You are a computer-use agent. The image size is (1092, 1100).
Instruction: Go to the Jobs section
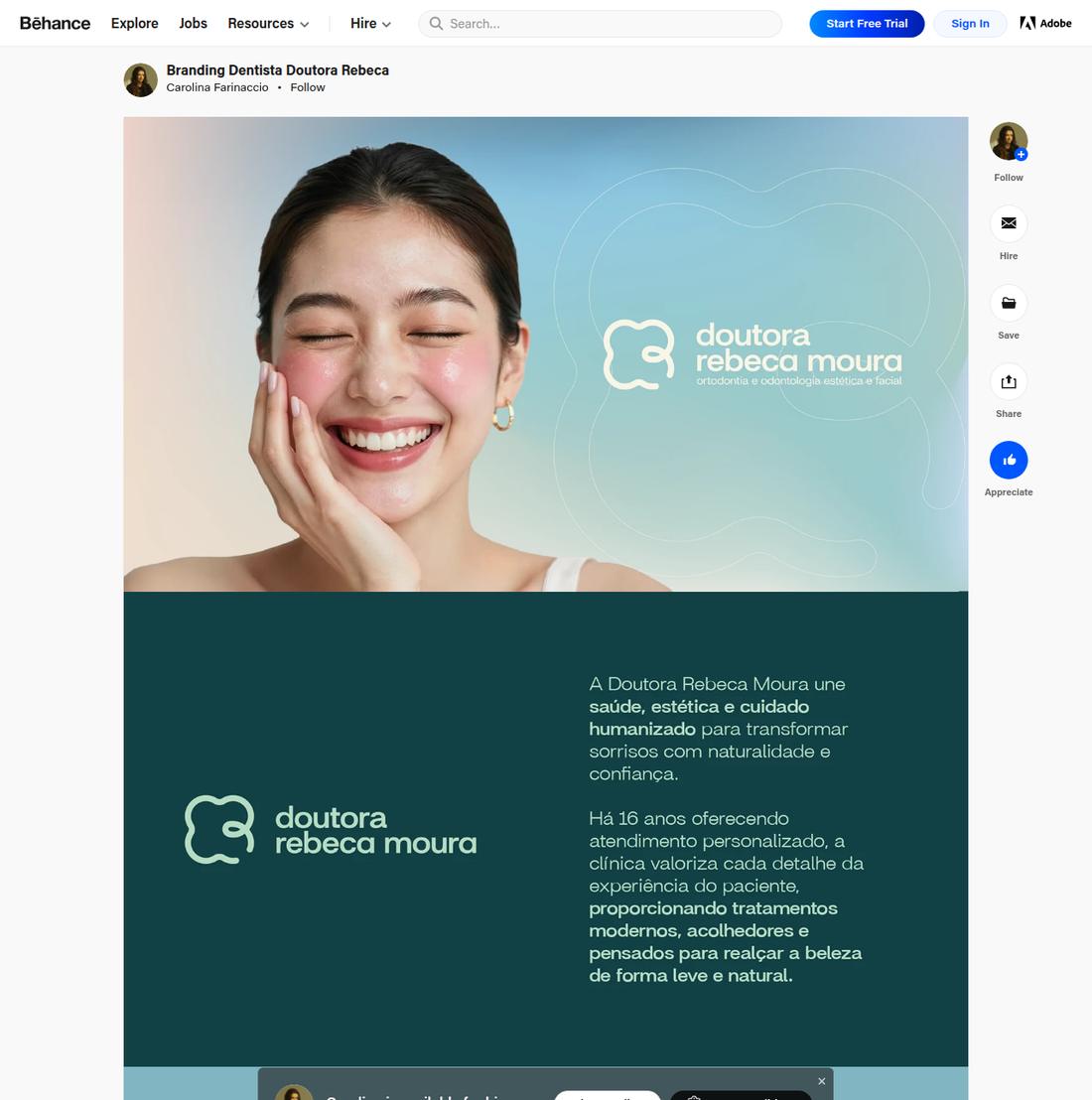193,23
